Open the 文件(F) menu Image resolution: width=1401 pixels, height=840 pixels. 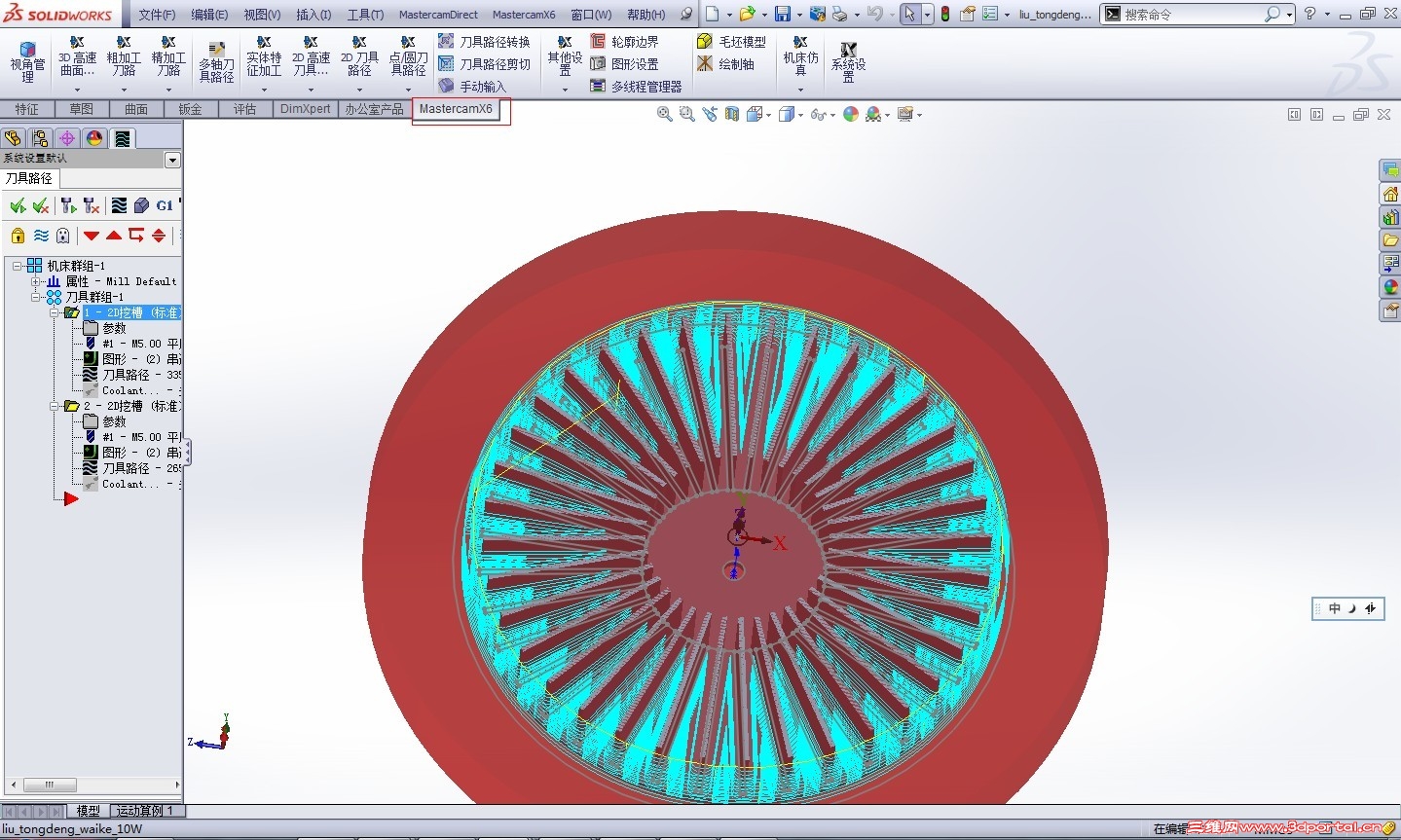pyautogui.click(x=157, y=15)
